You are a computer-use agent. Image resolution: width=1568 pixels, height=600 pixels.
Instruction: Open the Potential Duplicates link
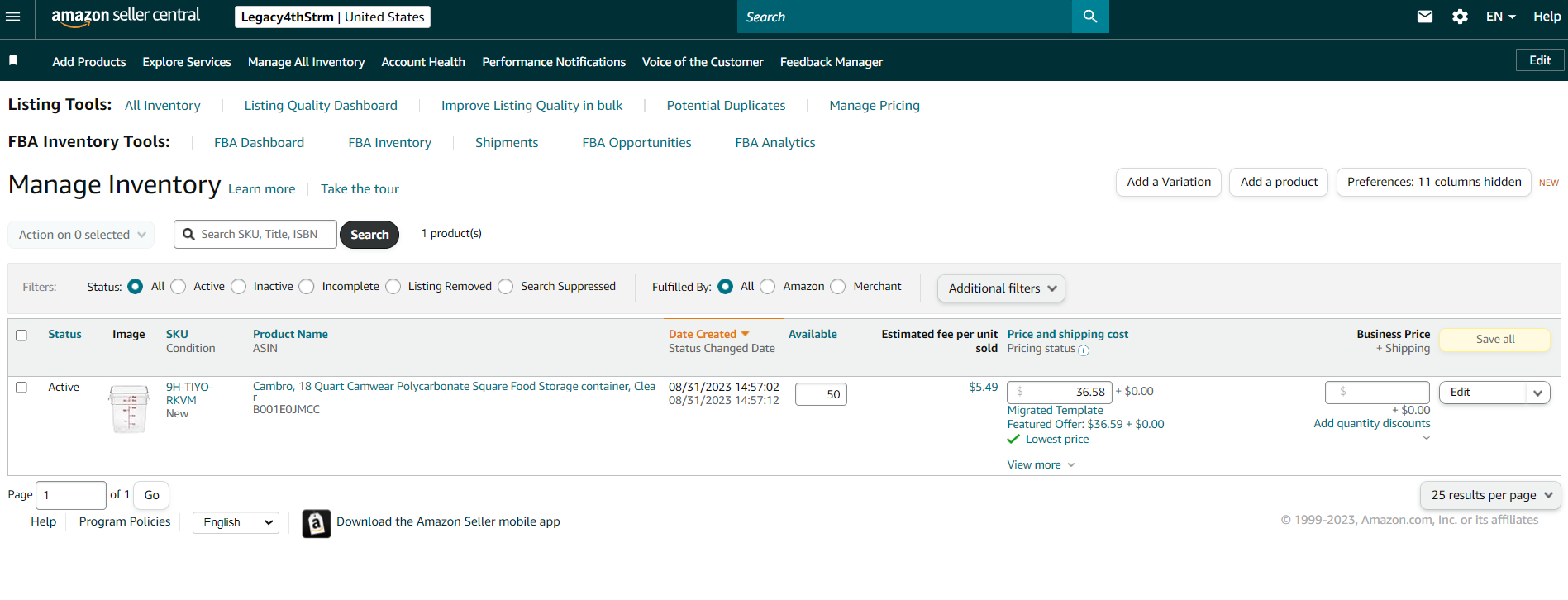[x=726, y=106]
